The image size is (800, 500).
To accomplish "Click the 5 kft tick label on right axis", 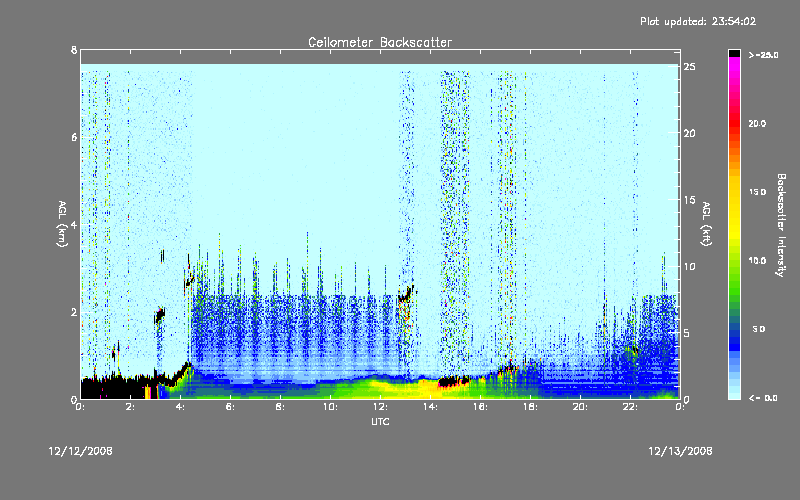I will pos(687,333).
